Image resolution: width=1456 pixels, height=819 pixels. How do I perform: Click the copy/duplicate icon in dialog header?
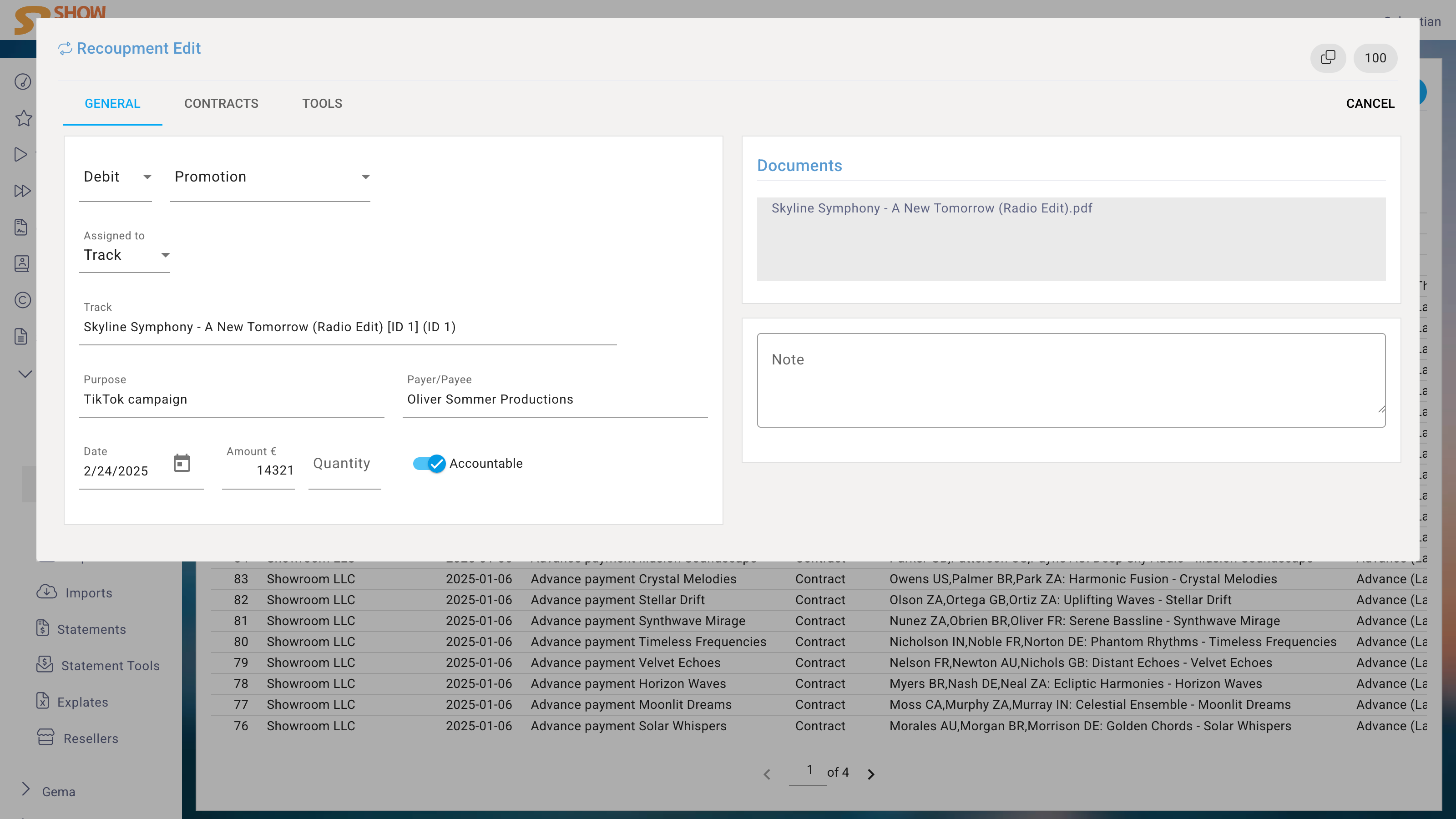pos(1328,58)
